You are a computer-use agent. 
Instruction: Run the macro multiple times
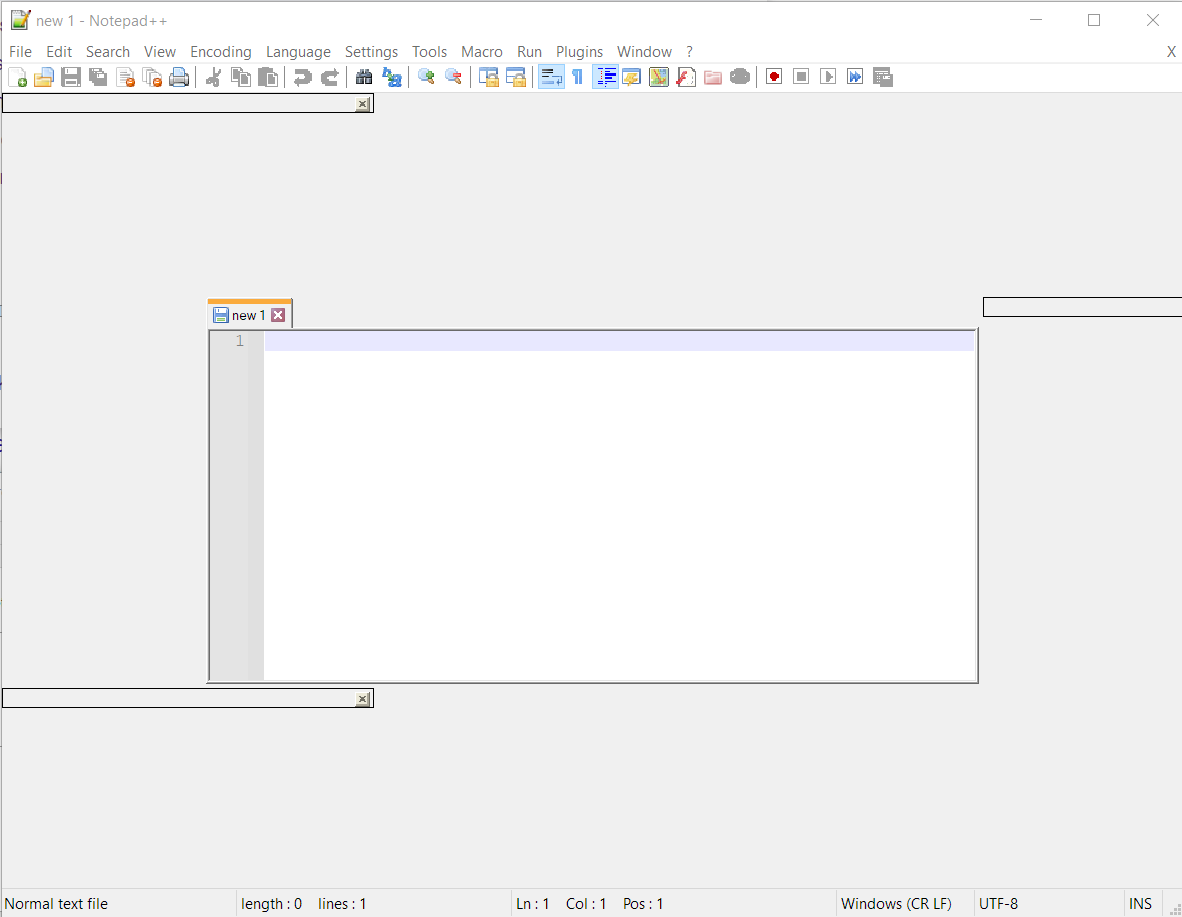click(855, 77)
